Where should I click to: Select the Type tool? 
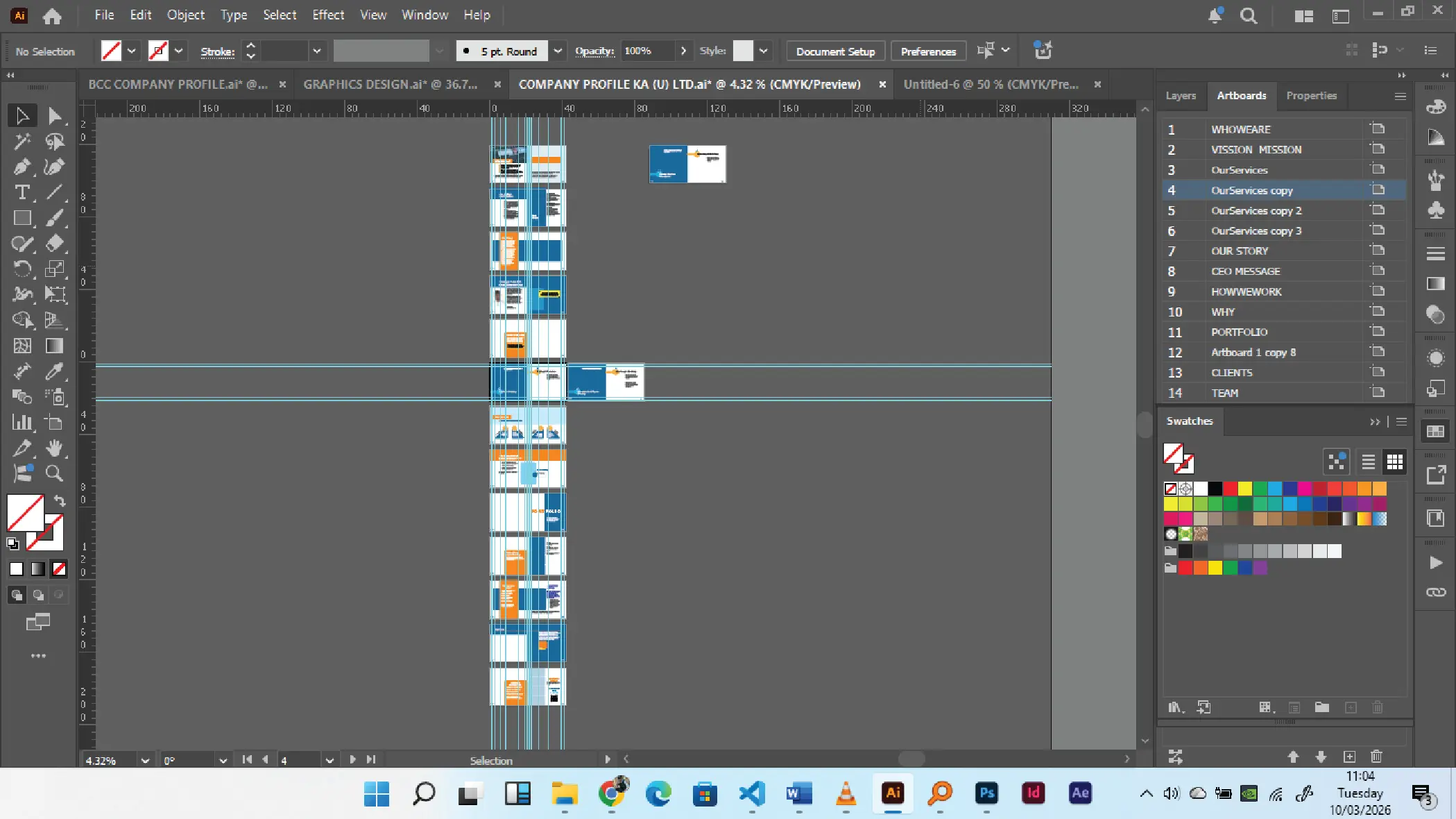(22, 193)
